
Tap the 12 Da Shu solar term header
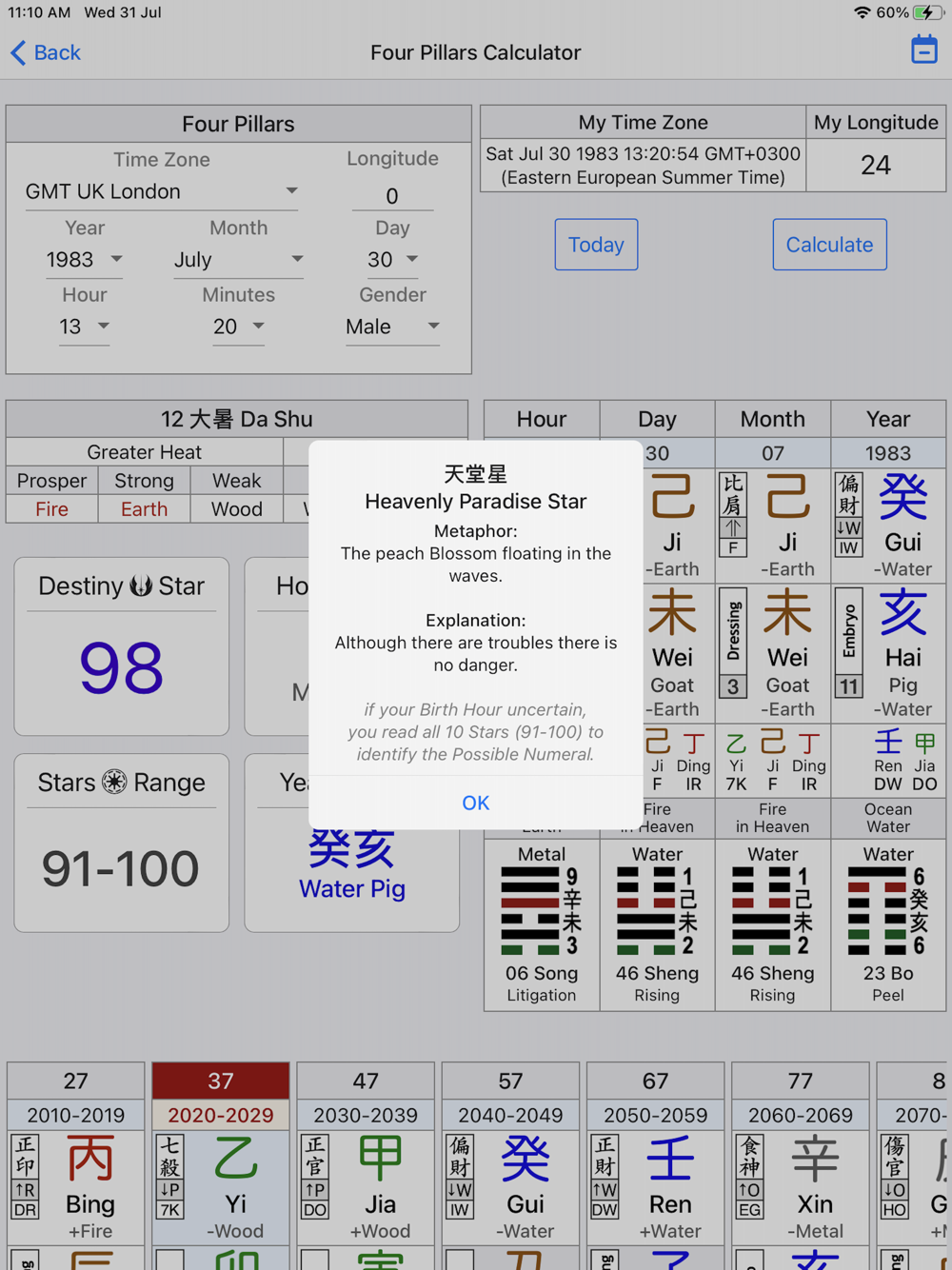(x=237, y=419)
